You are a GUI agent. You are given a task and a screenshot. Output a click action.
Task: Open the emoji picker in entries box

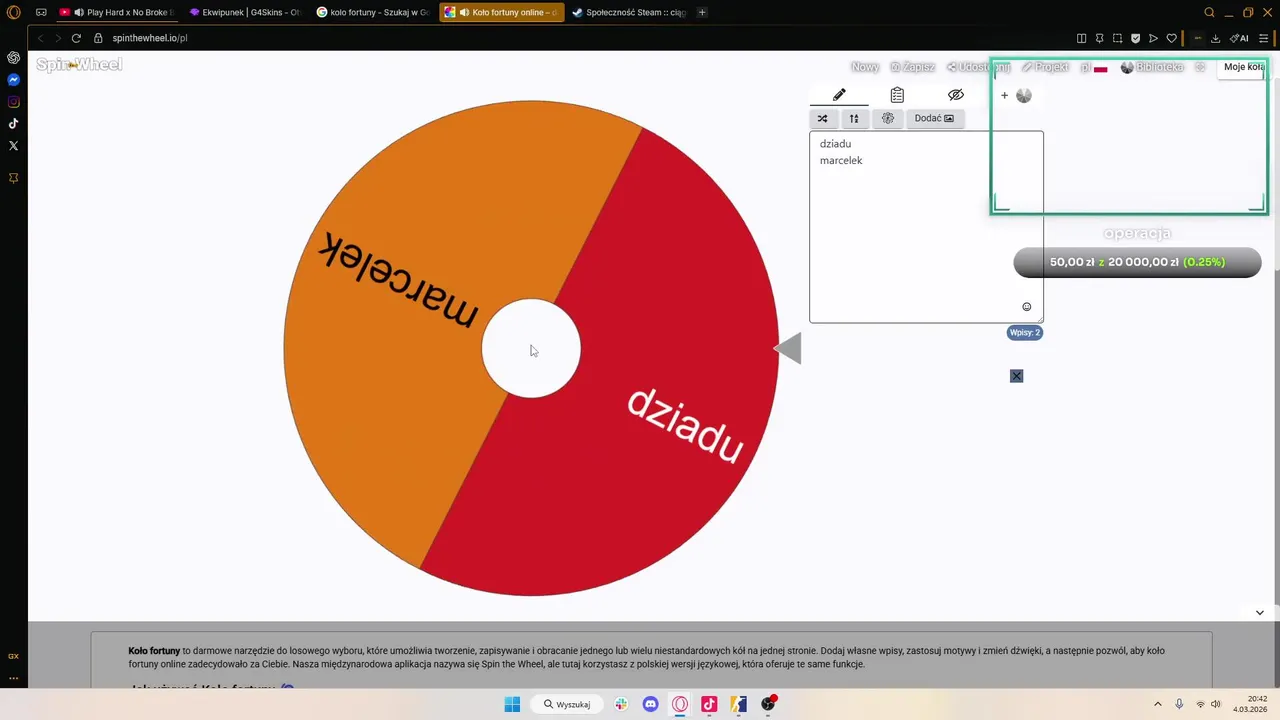[x=1026, y=307]
